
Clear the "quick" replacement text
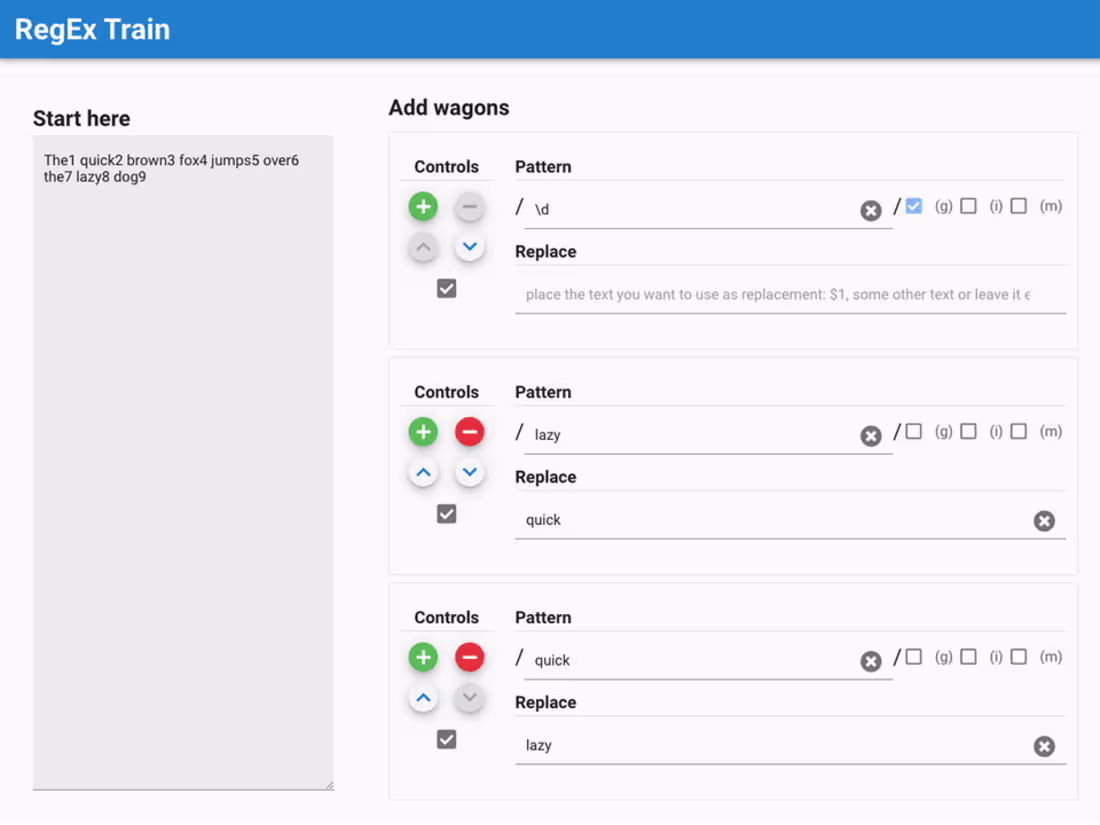(x=1045, y=521)
